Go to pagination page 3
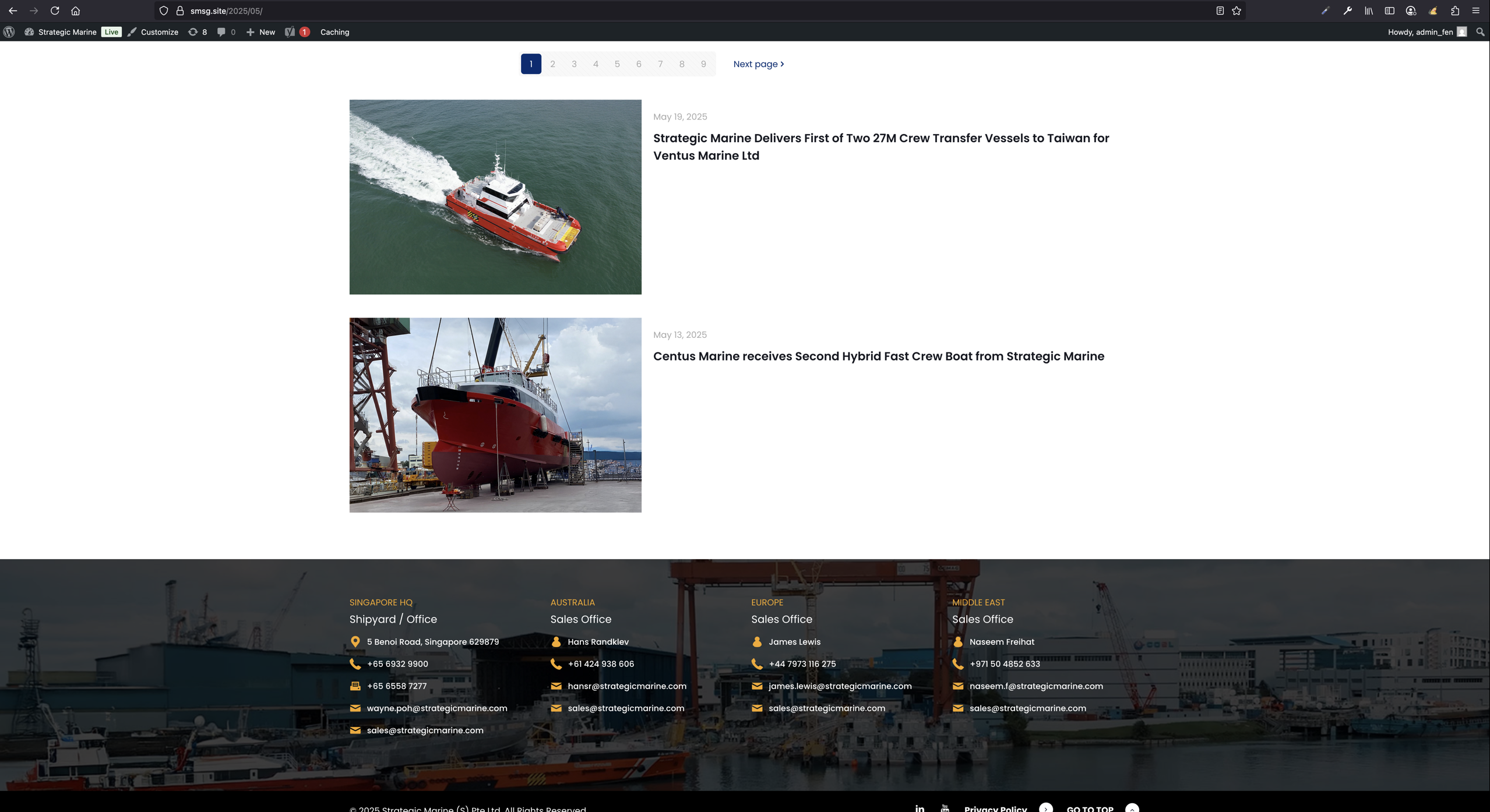1490x812 pixels. (x=574, y=64)
